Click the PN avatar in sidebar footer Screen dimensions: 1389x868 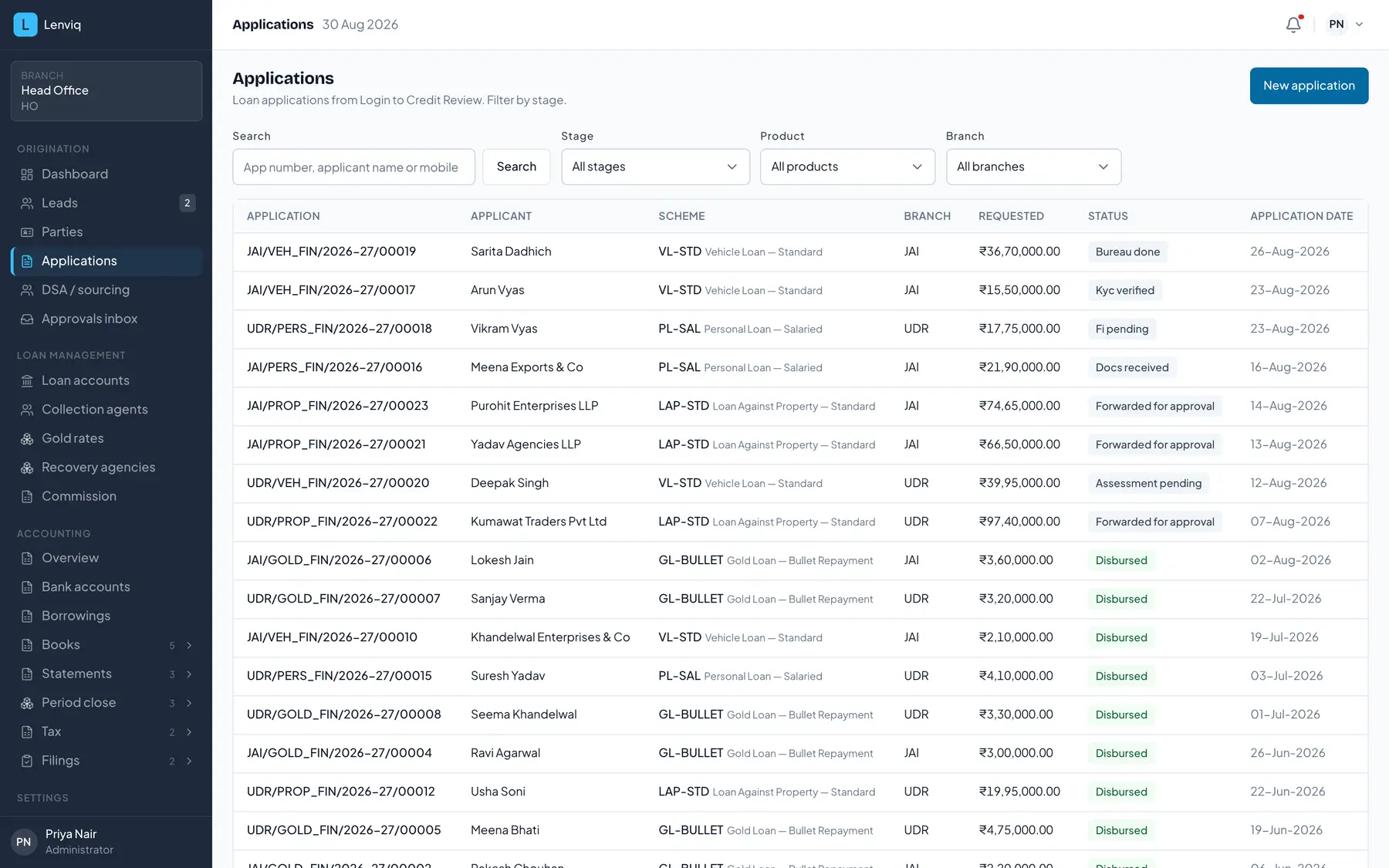pyautogui.click(x=24, y=842)
